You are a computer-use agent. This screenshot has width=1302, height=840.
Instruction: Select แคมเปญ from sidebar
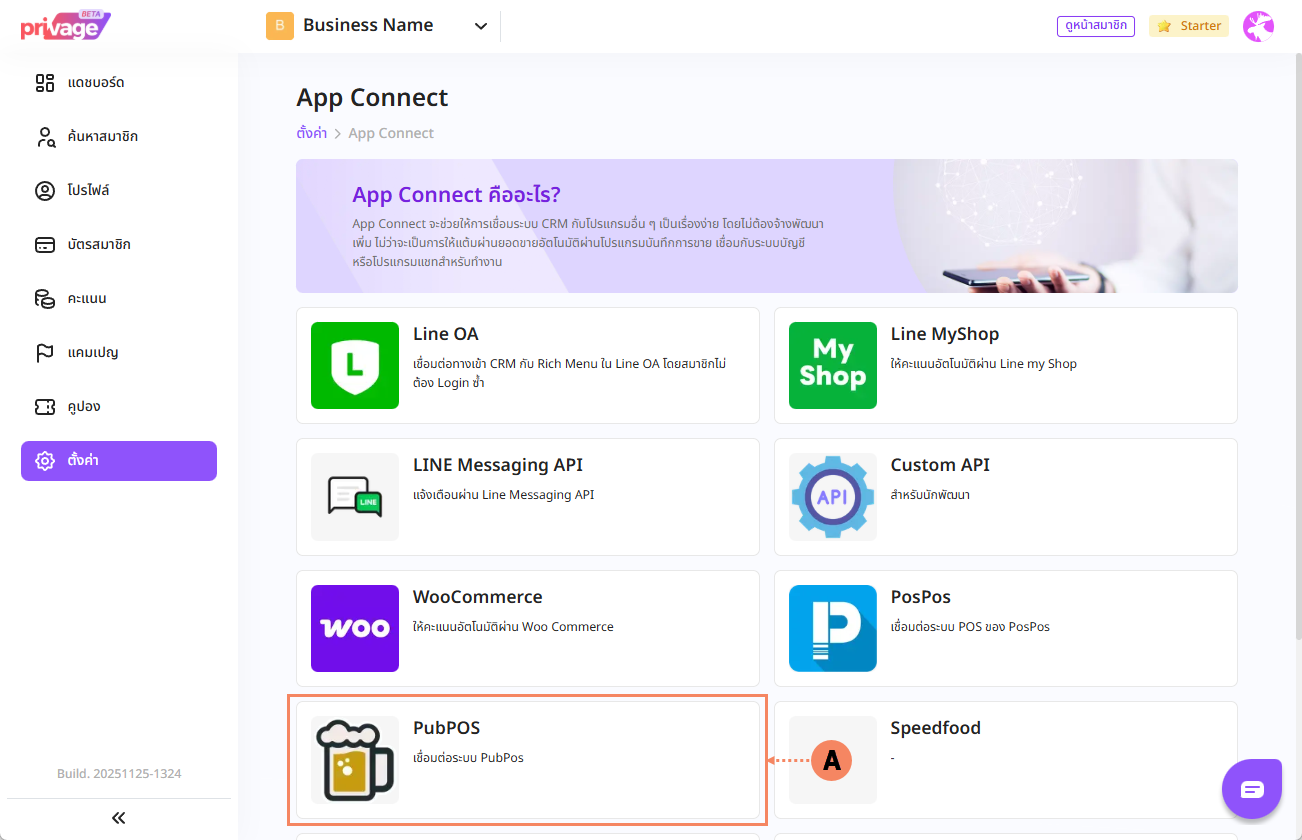coord(92,353)
